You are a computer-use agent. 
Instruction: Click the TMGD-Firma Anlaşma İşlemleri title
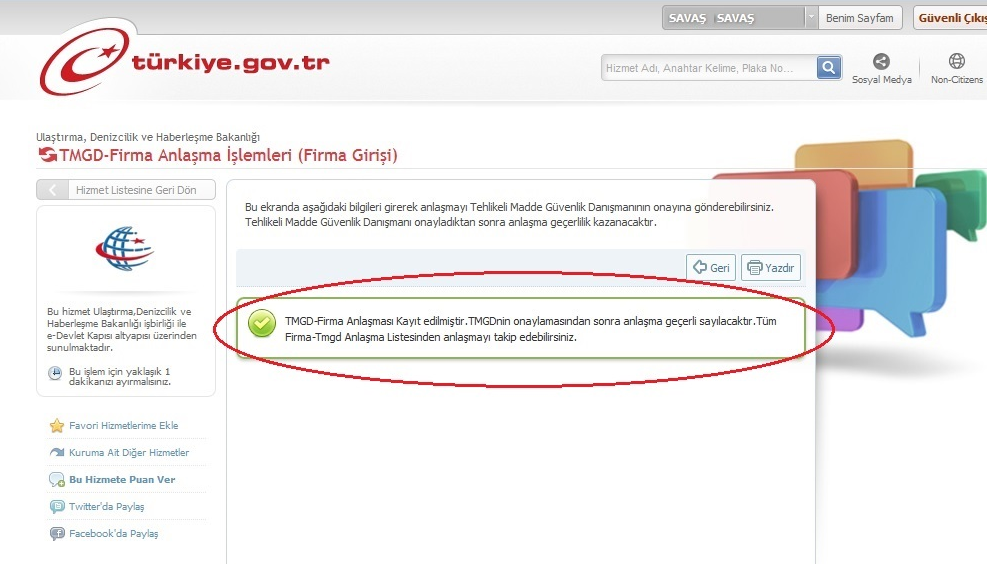click(x=228, y=155)
